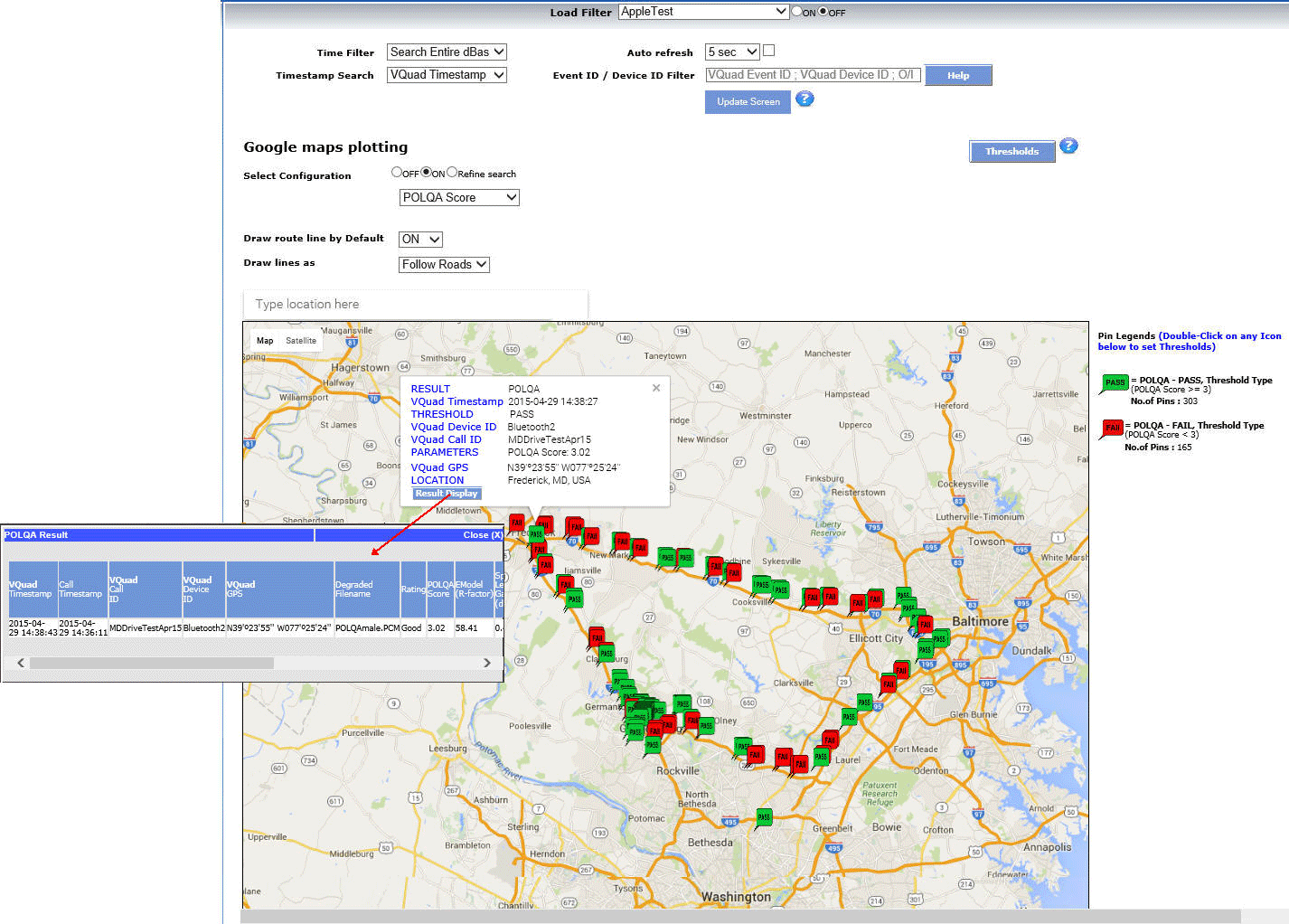Close the map info window with X
1289x924 pixels.
coord(656,388)
